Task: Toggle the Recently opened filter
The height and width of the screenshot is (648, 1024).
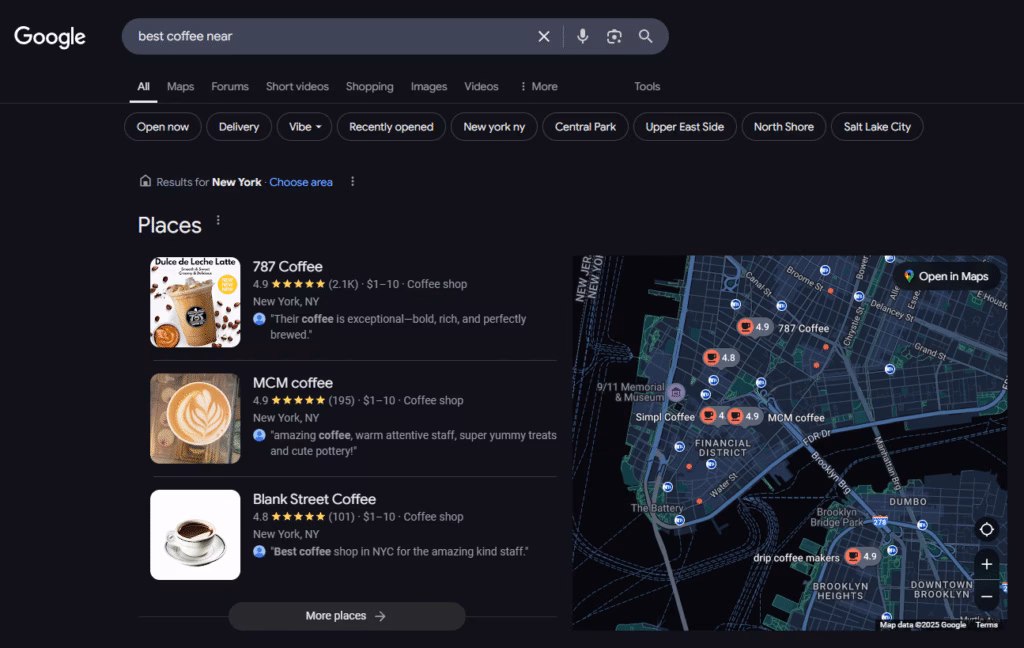Action: click(391, 127)
